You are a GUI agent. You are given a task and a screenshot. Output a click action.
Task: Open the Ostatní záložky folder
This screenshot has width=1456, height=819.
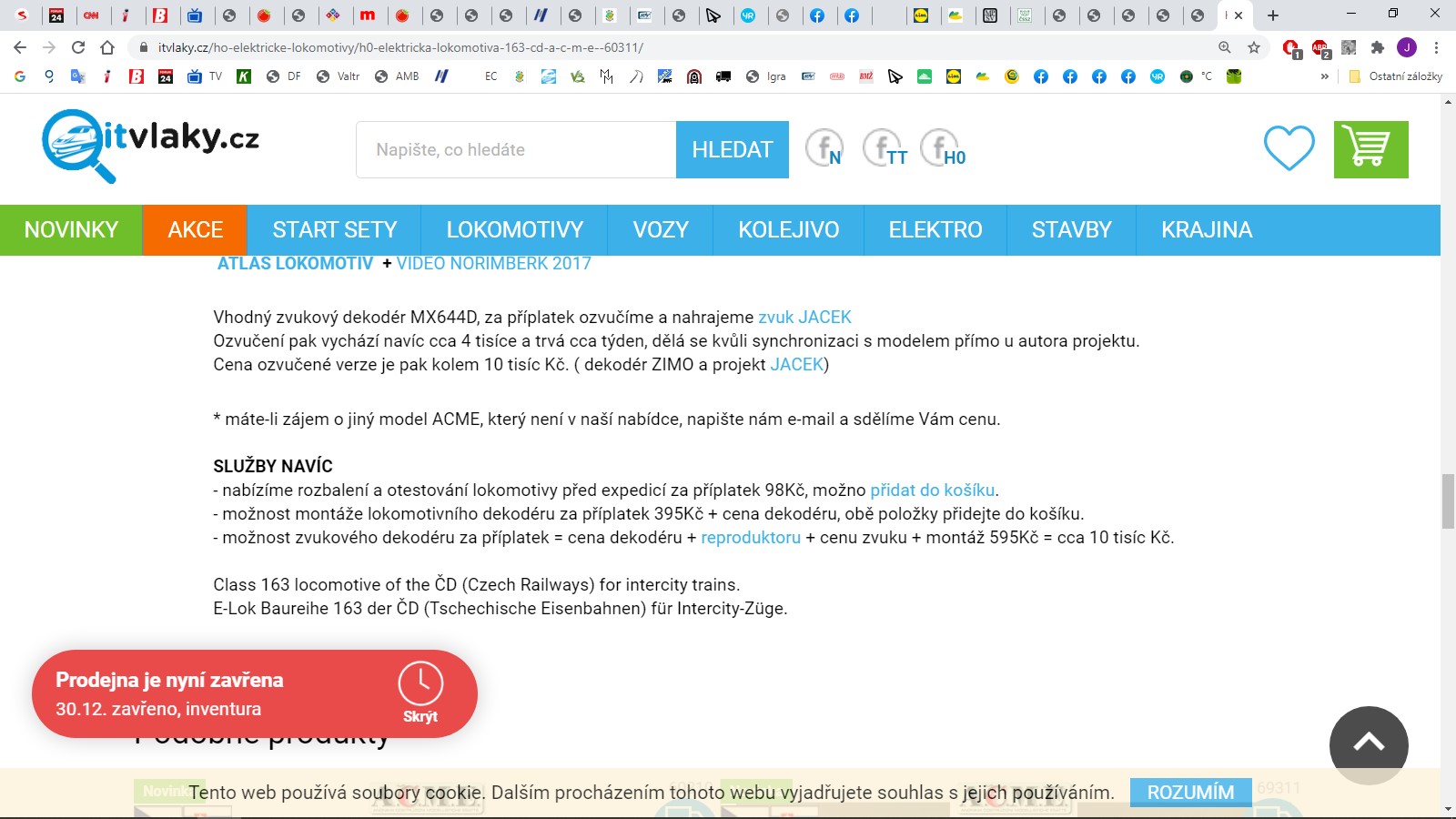click(1396, 76)
